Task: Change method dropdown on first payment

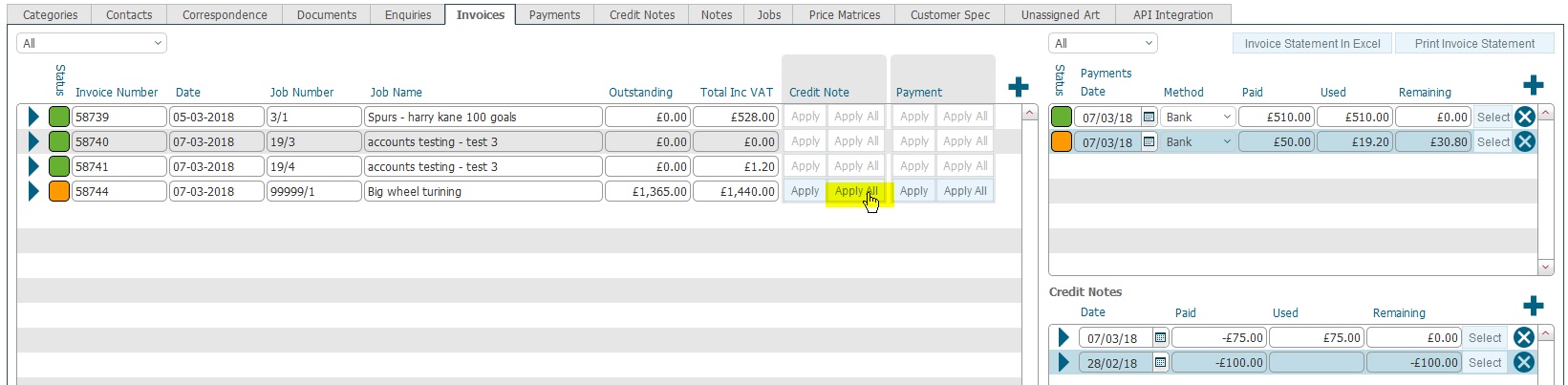Action: tap(1198, 117)
